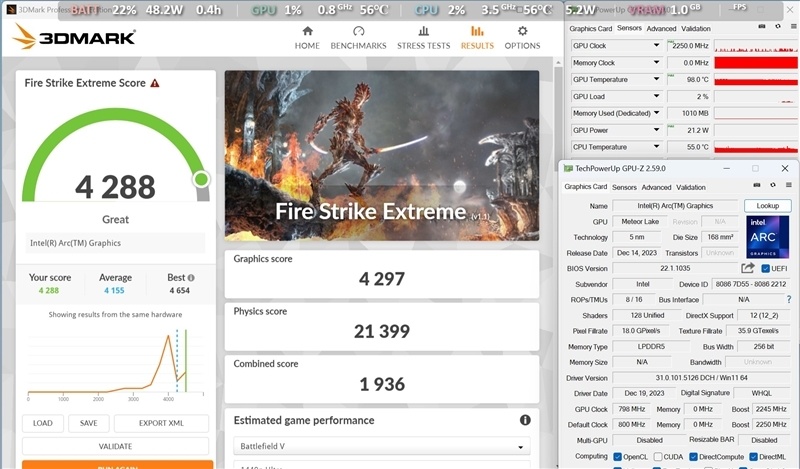Select Validation tab in the sensors GPU-Z window
Image resolution: width=800 pixels, height=469 pixels.
696,29
